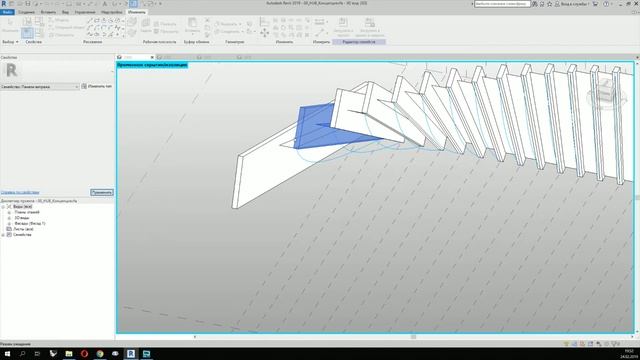Click the Revit icon in taskbar
The height and width of the screenshot is (360, 640).
pos(131,354)
